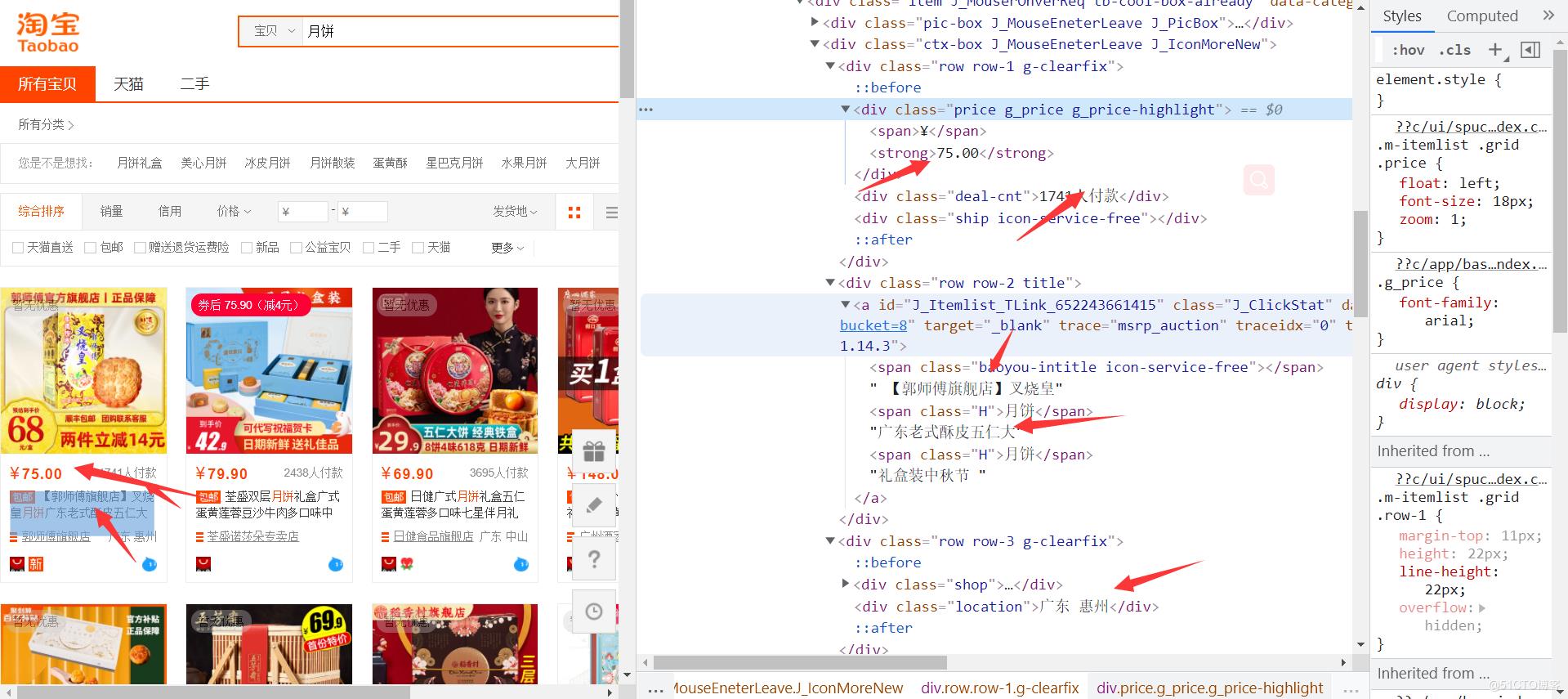Image resolution: width=1568 pixels, height=699 pixels.
Task: Click the faded red search overlay icon
Action: click(x=1259, y=179)
